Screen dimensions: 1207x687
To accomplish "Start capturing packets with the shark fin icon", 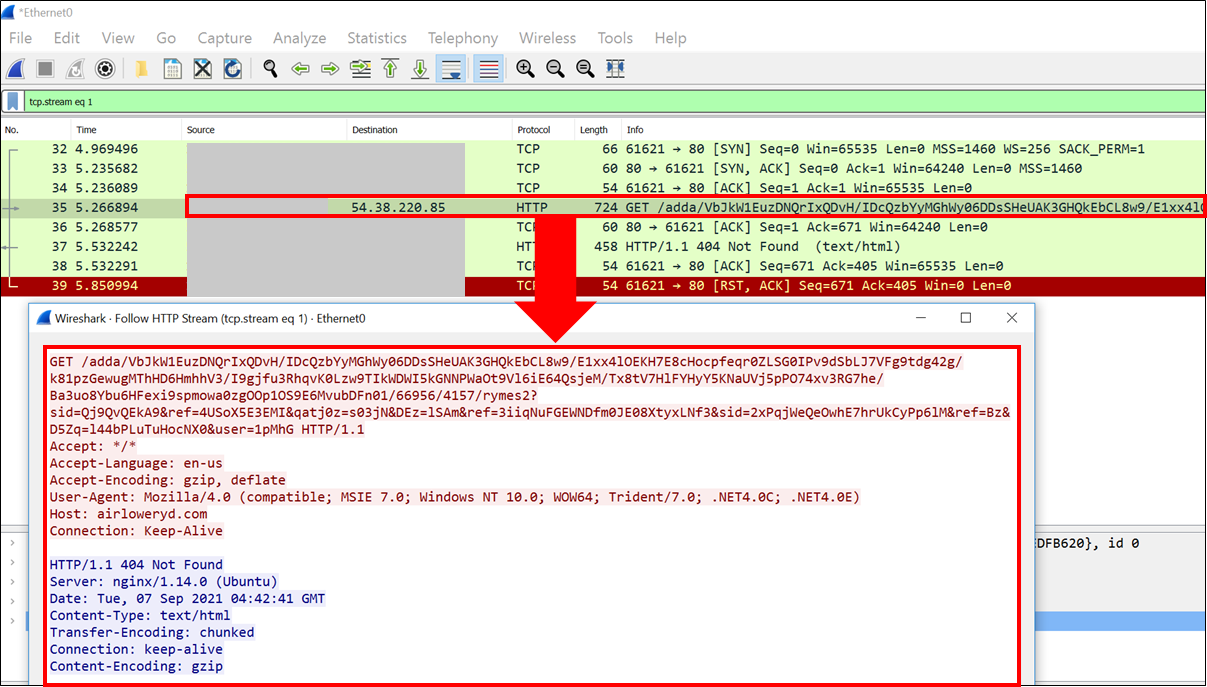I will tap(16, 69).
